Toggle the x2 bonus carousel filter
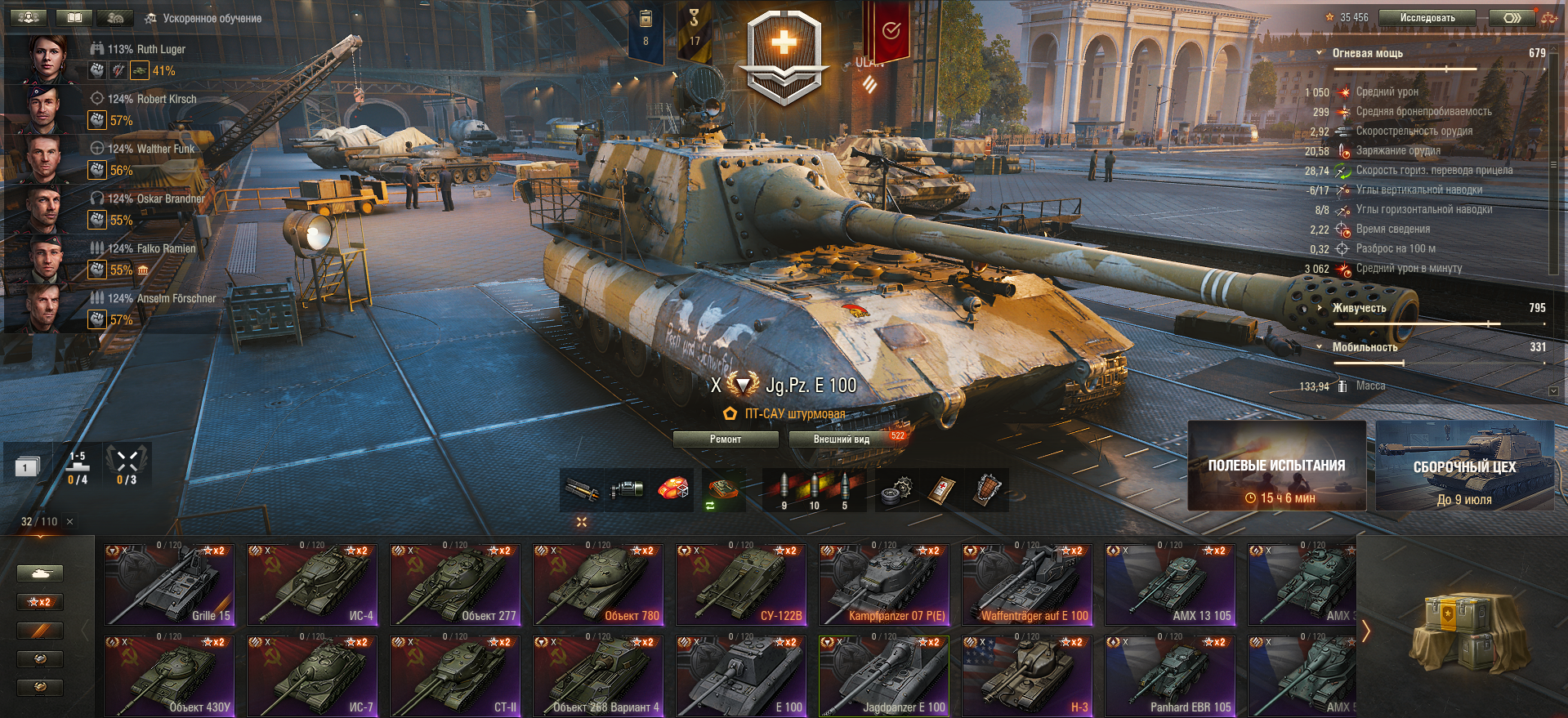Screen dimensions: 1568x718 (40, 602)
